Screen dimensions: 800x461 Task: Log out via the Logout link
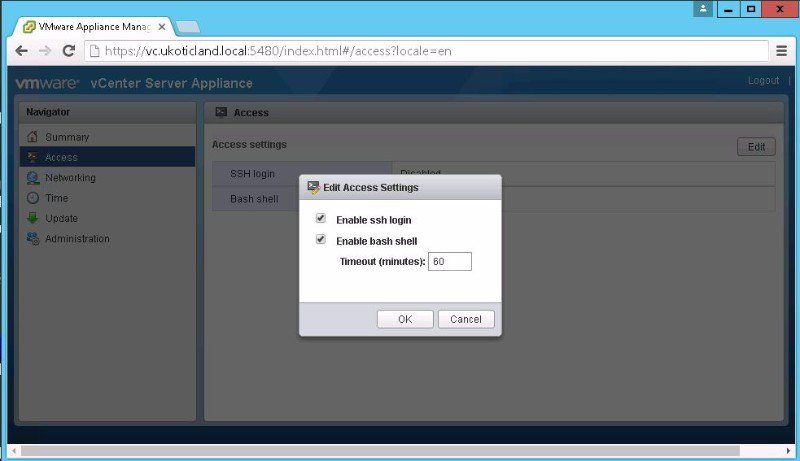pos(763,81)
